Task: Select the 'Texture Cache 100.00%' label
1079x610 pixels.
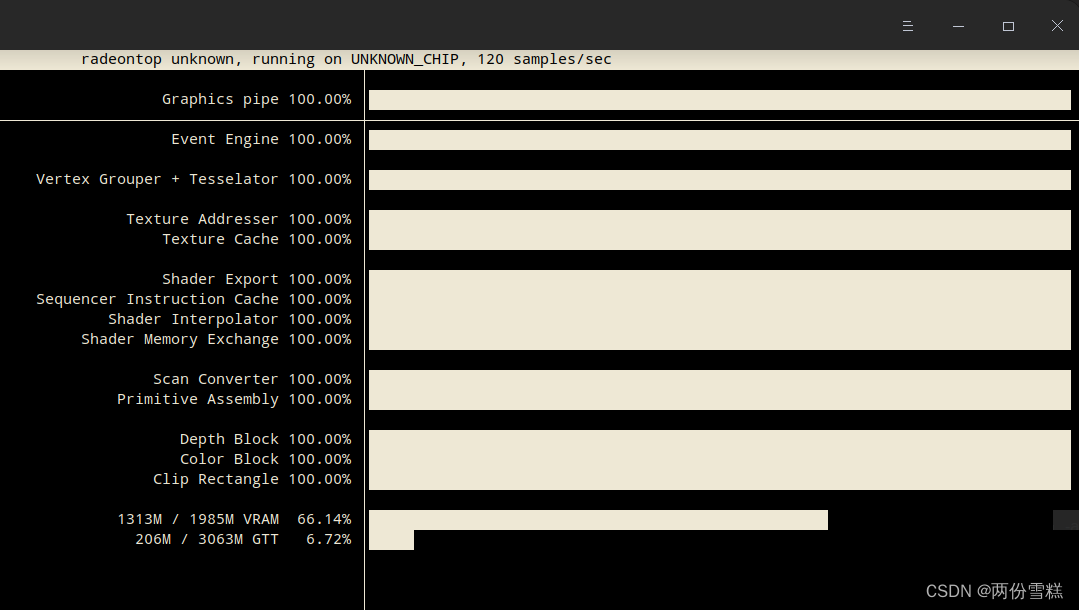Action: click(257, 239)
